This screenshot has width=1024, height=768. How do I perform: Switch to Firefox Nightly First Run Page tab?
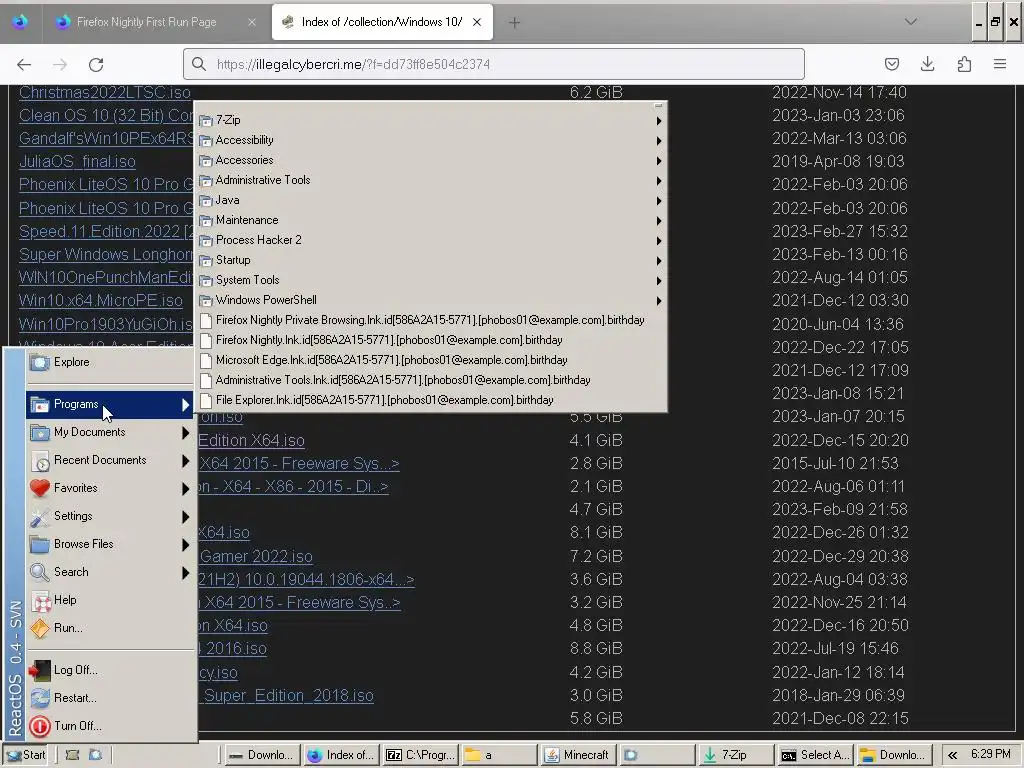tap(146, 22)
